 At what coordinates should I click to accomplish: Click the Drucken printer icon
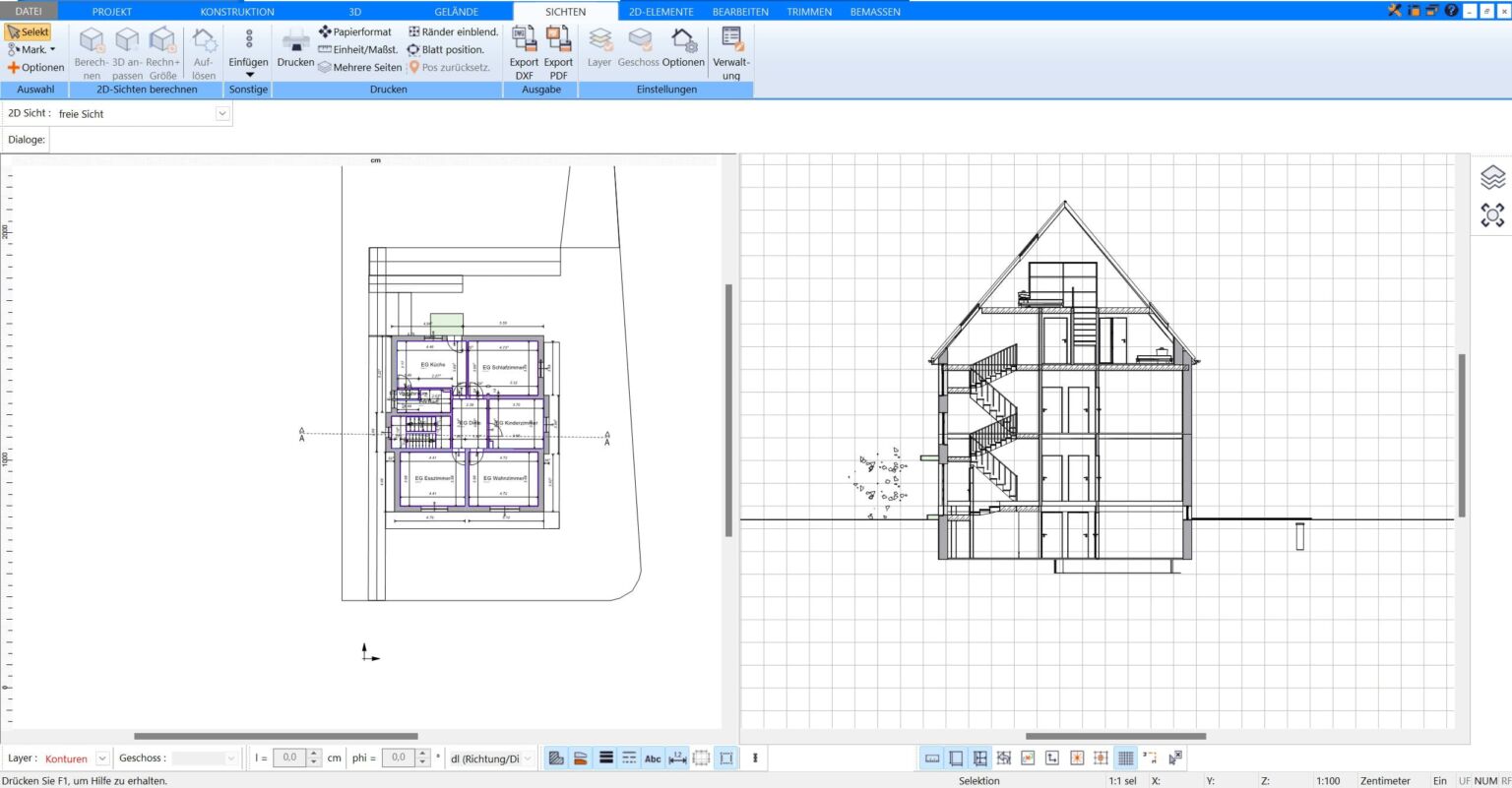295,43
